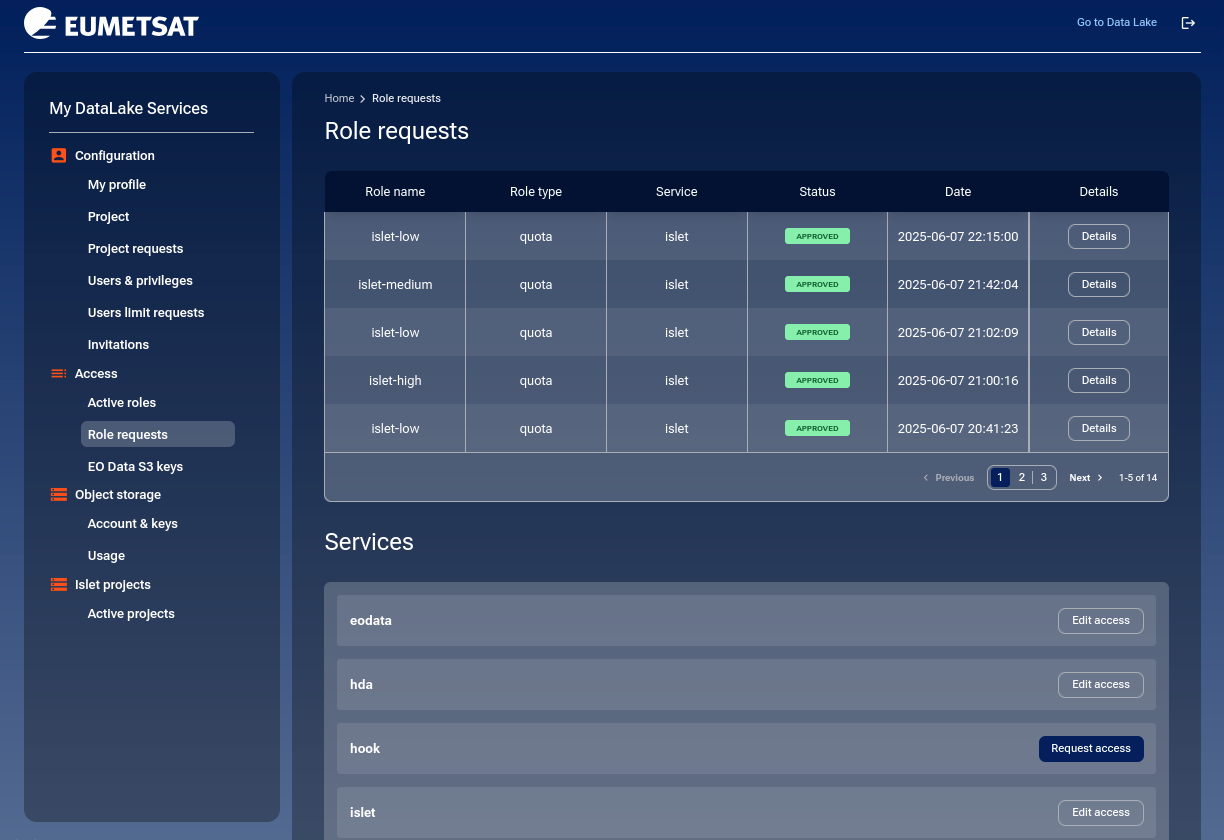Open Users & privileges page
This screenshot has width=1224, height=840.
coord(140,281)
